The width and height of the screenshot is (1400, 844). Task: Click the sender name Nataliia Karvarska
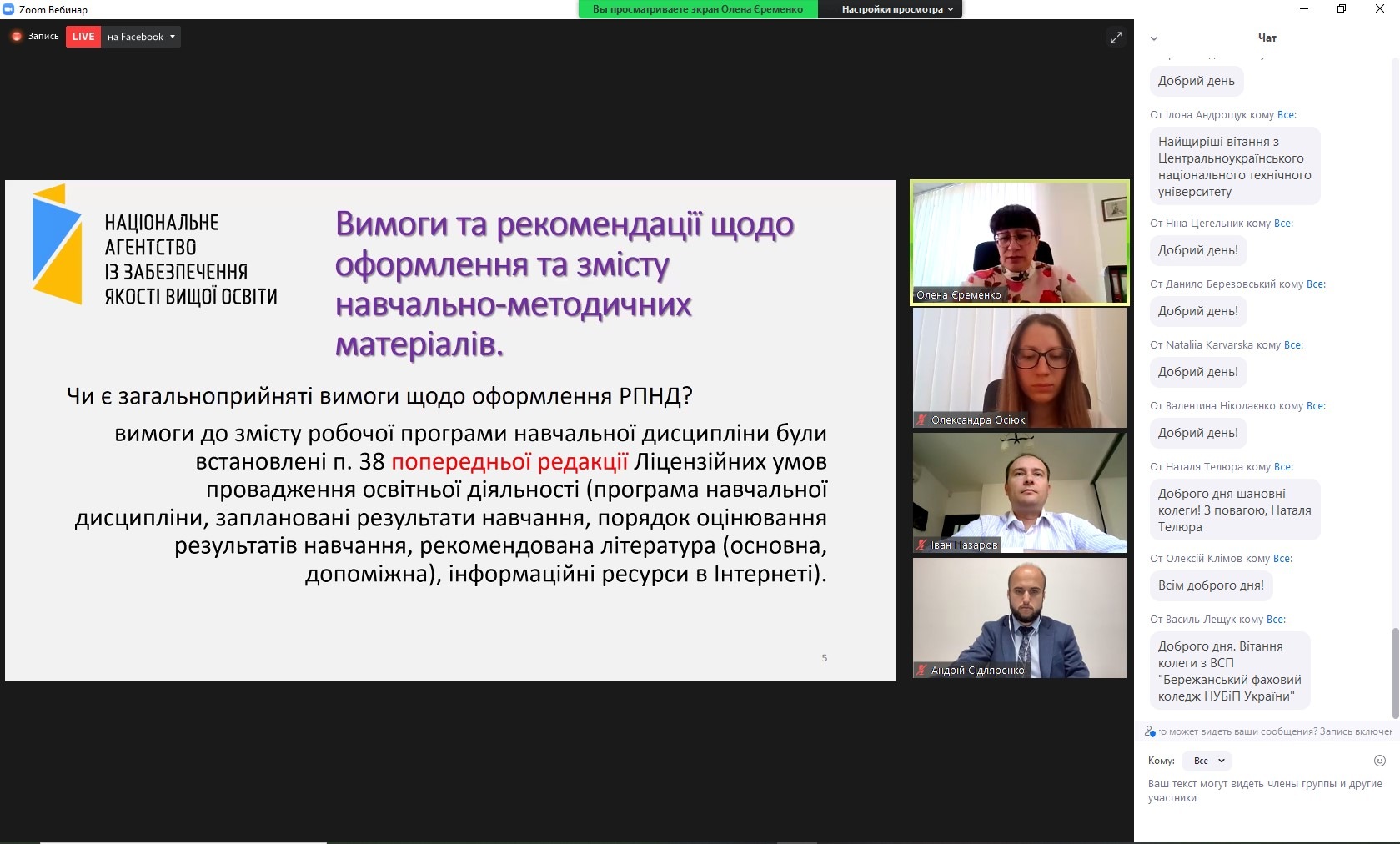(x=1209, y=345)
